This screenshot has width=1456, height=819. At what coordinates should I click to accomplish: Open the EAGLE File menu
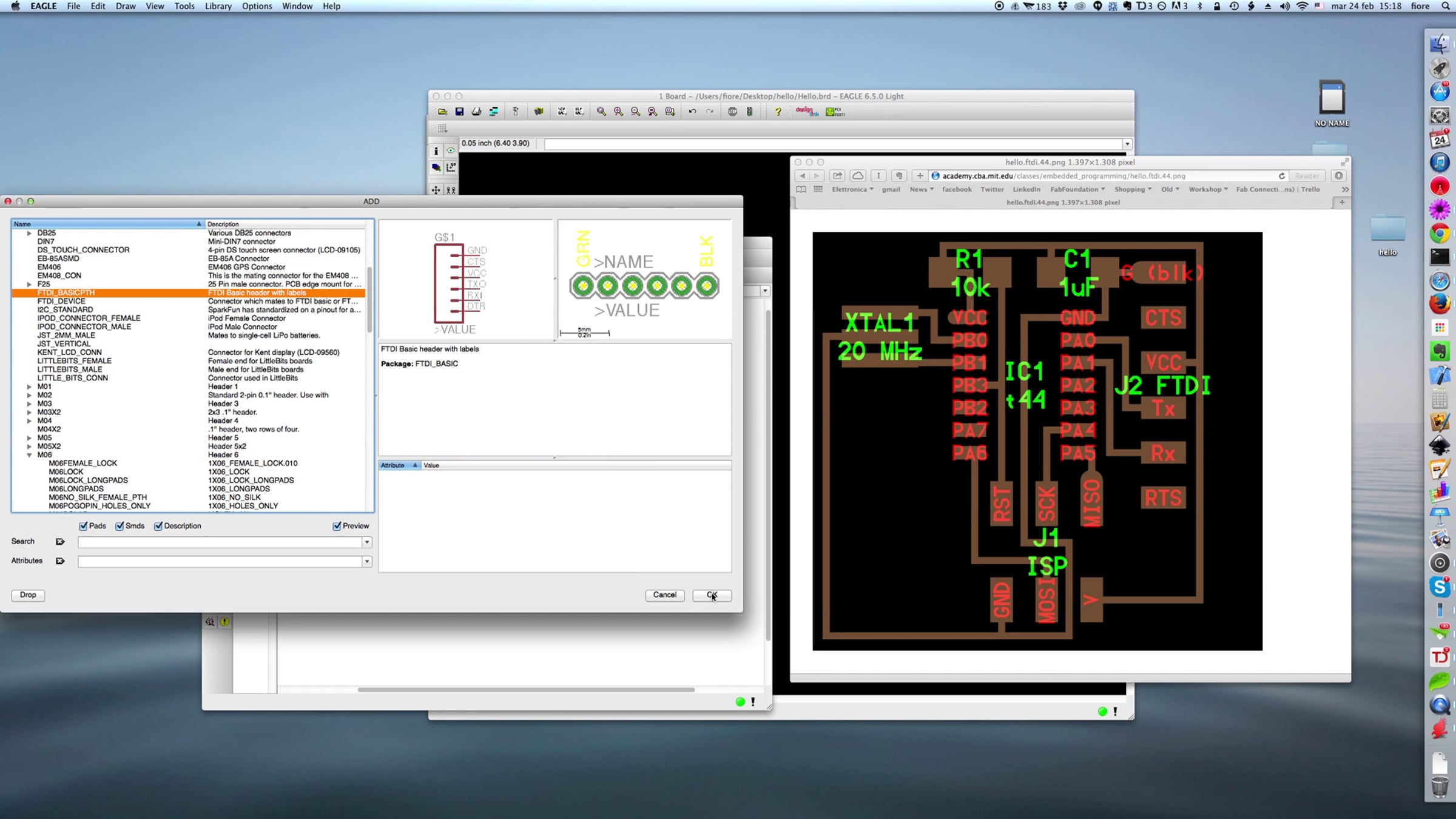click(73, 6)
